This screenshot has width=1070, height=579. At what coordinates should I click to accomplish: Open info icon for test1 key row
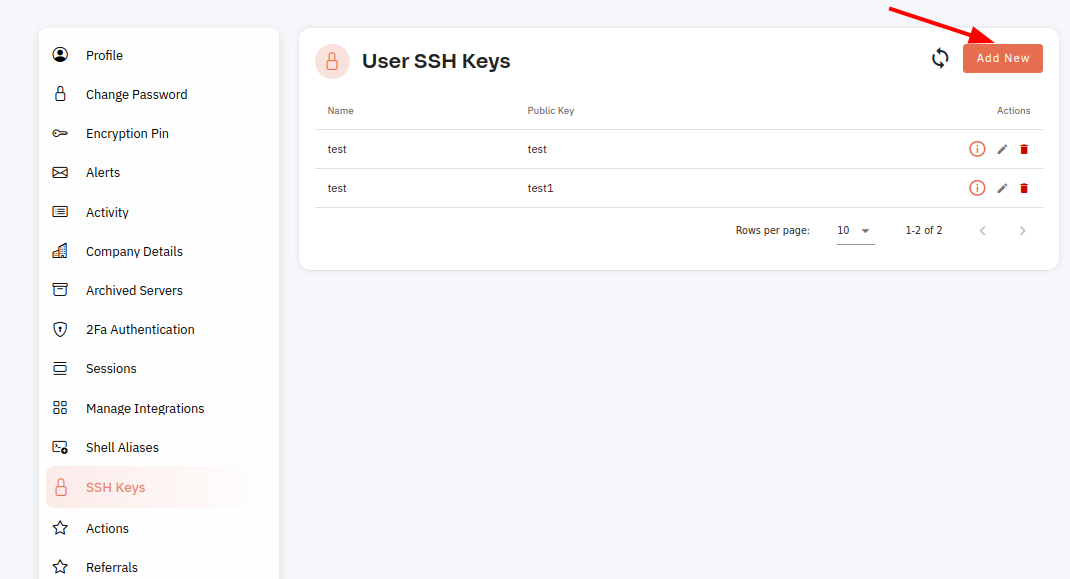[x=977, y=188]
